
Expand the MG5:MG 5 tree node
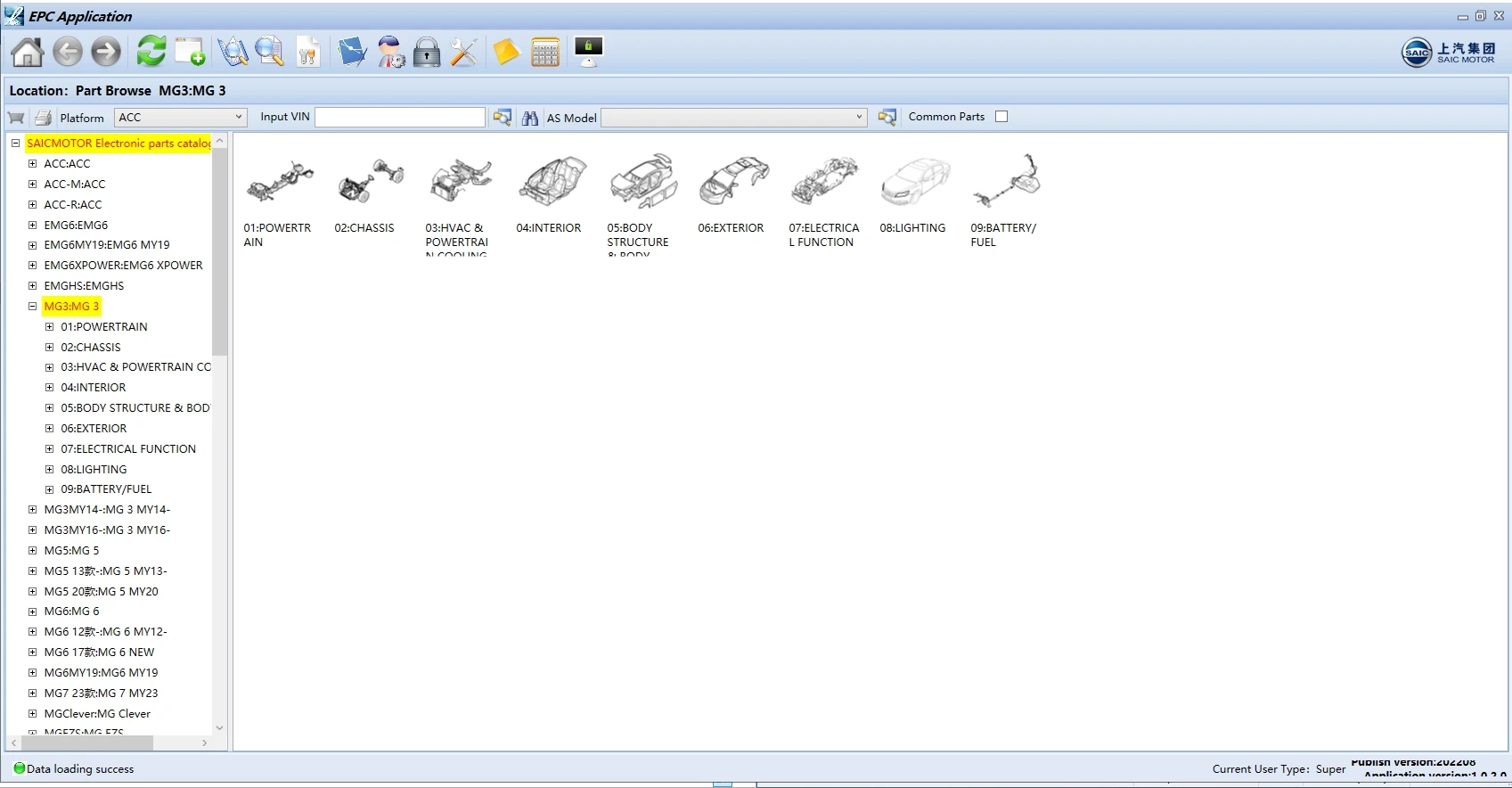click(x=32, y=551)
